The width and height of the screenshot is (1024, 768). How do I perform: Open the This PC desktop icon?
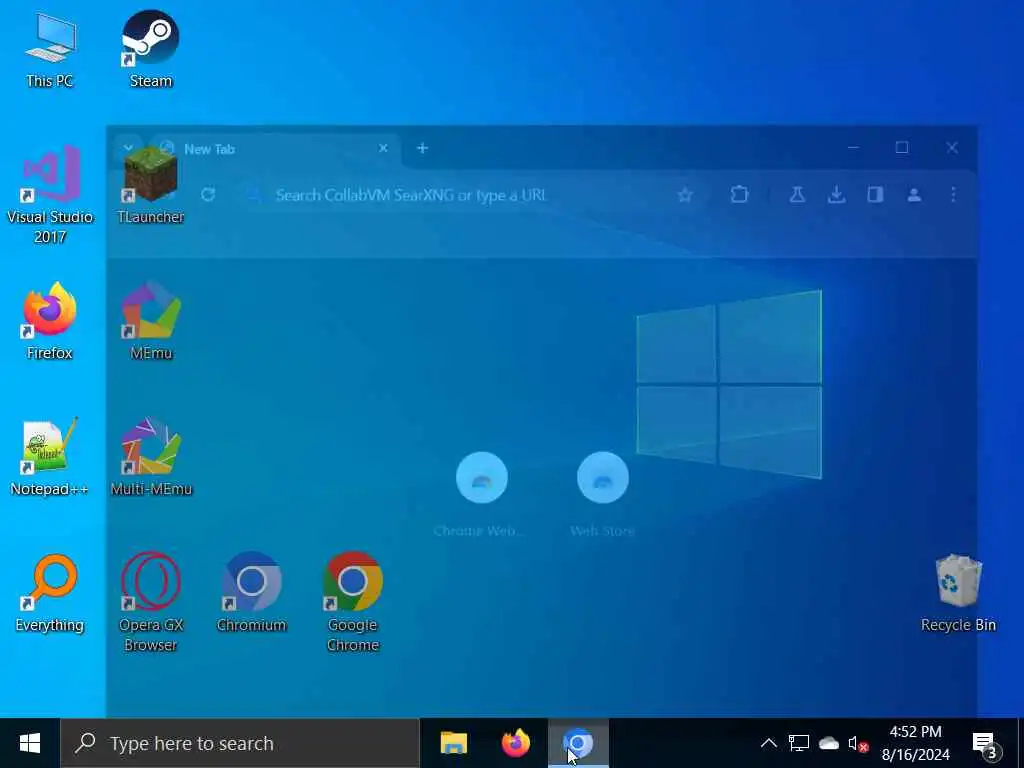click(50, 51)
